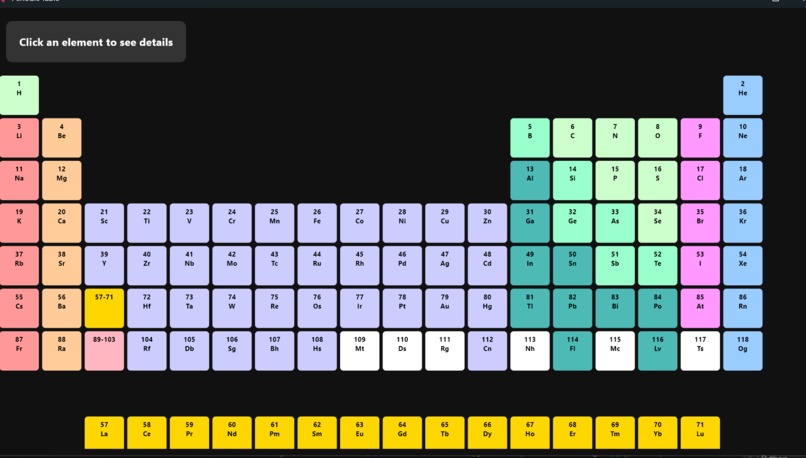Click the Scandium (Sc) tile
The image size is (806, 458).
[104, 223]
